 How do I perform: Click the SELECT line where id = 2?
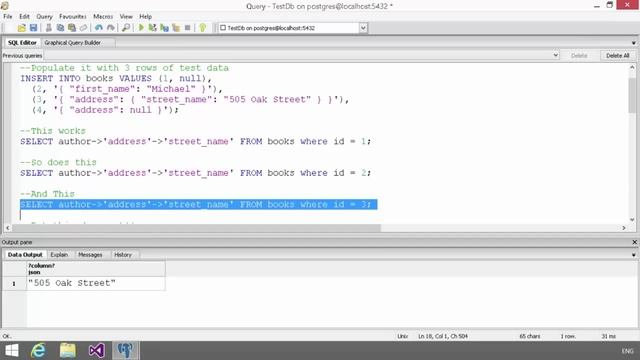click(196, 173)
